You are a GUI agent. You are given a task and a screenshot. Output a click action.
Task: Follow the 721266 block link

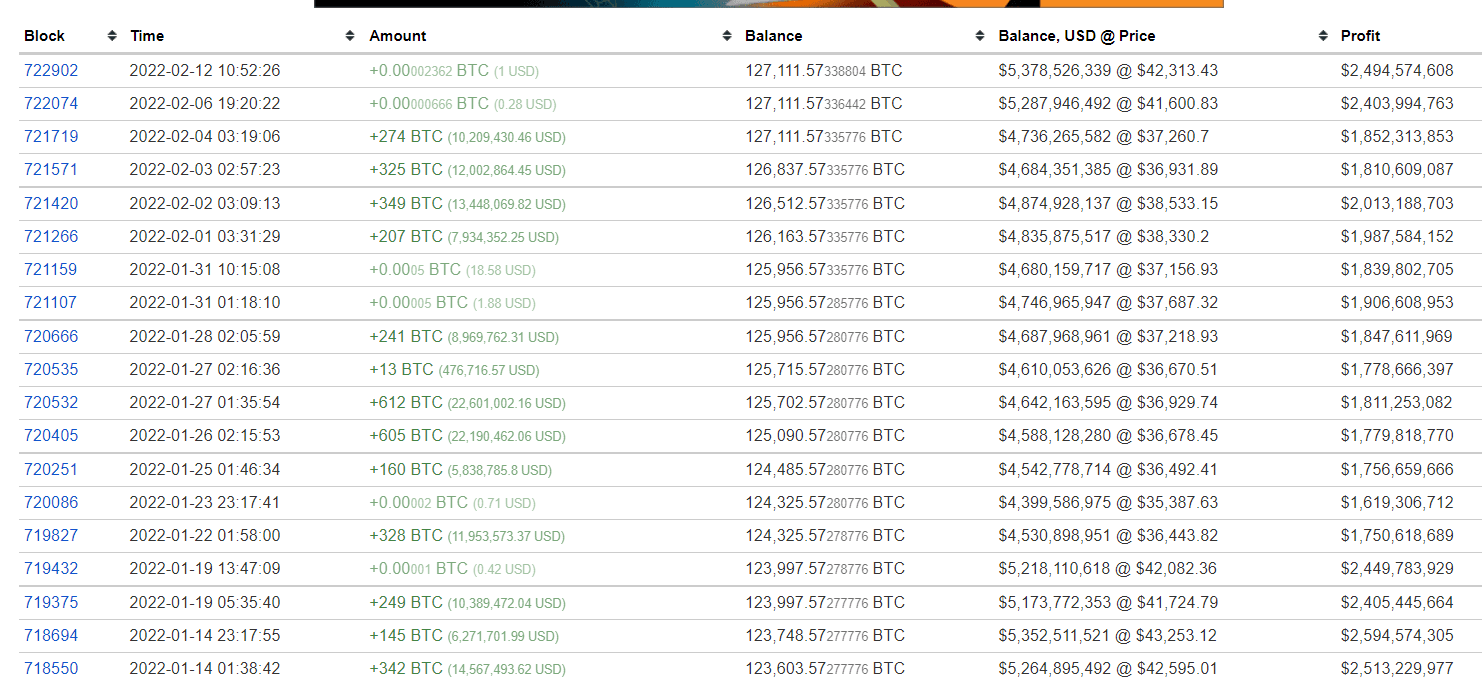coord(51,237)
